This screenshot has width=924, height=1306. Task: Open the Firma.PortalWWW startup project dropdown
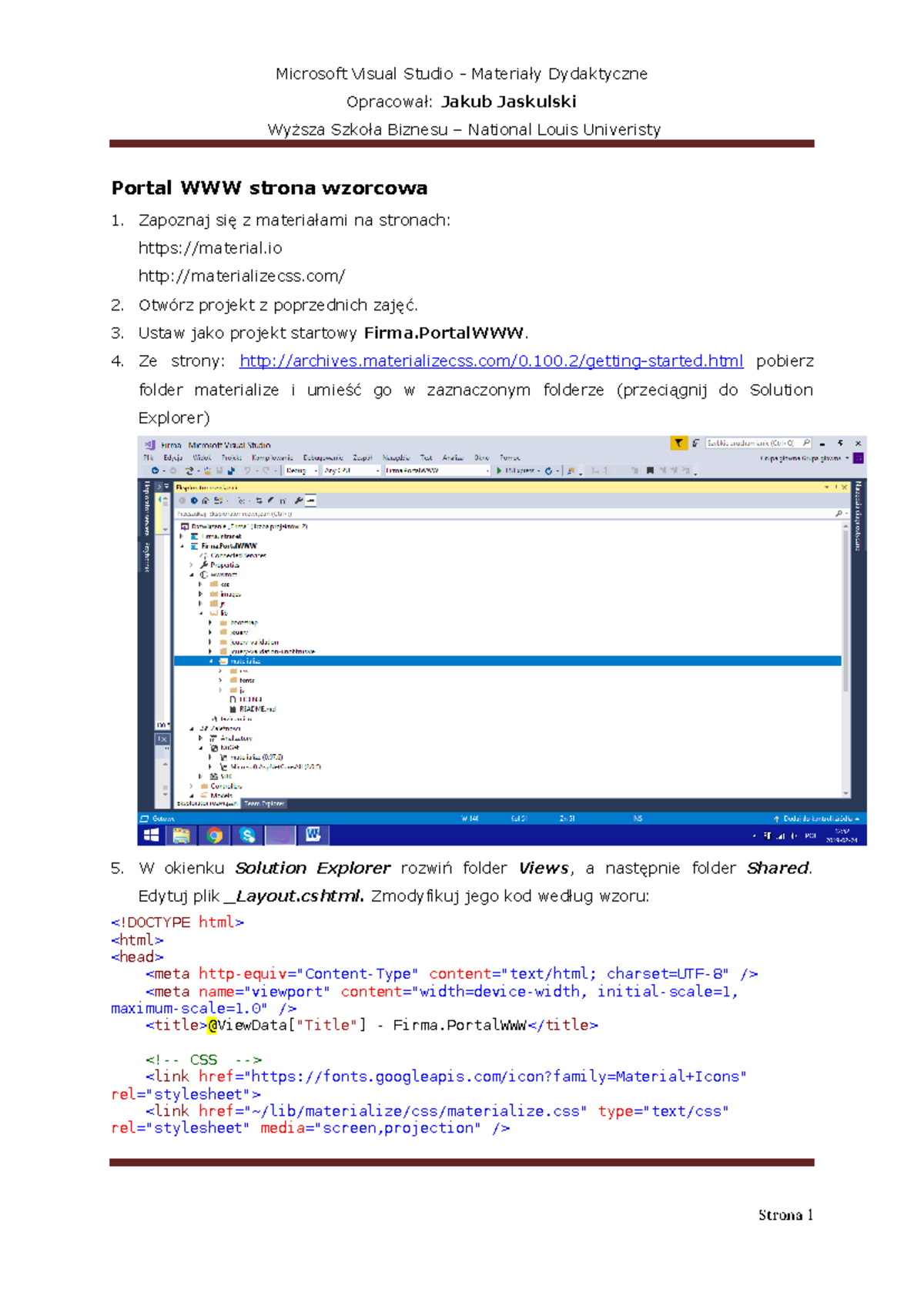(x=437, y=470)
